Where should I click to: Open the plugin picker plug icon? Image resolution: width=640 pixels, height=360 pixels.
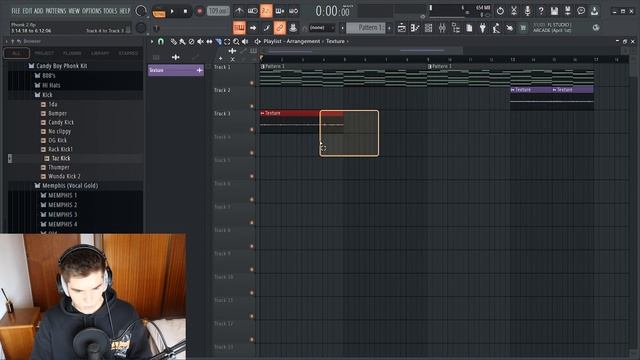[483, 28]
